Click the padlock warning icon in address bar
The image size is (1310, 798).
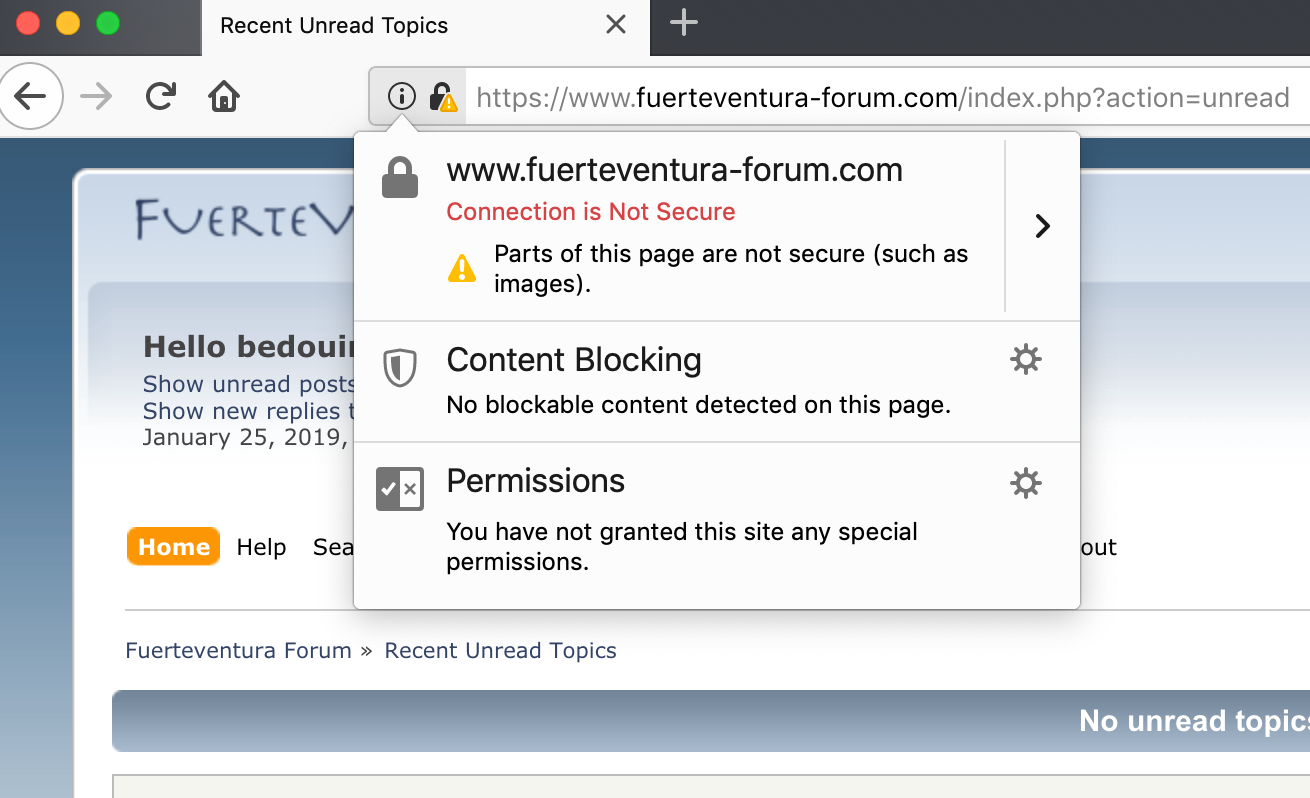point(442,97)
